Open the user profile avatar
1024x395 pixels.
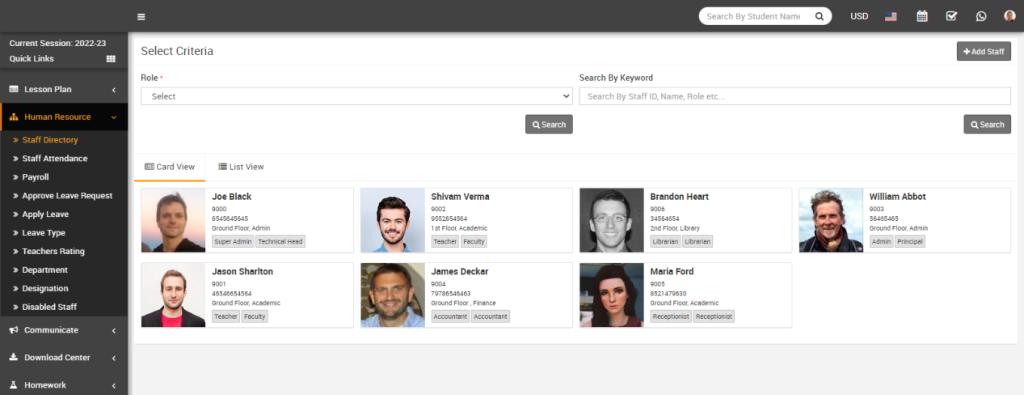[x=1010, y=16]
